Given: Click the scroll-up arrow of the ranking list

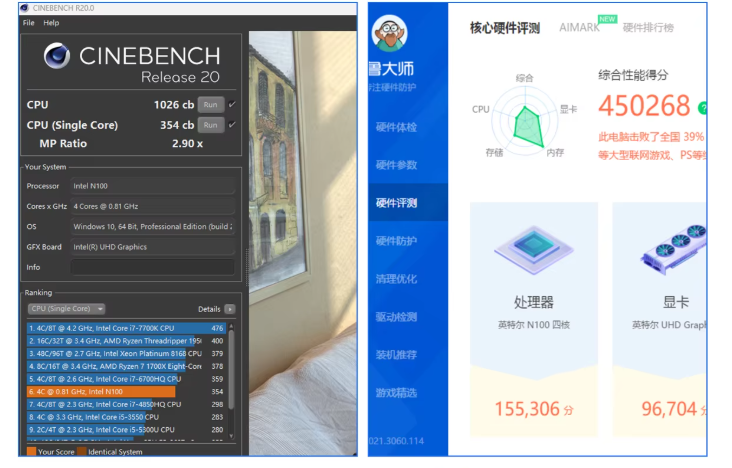Looking at the screenshot, I should [231, 326].
